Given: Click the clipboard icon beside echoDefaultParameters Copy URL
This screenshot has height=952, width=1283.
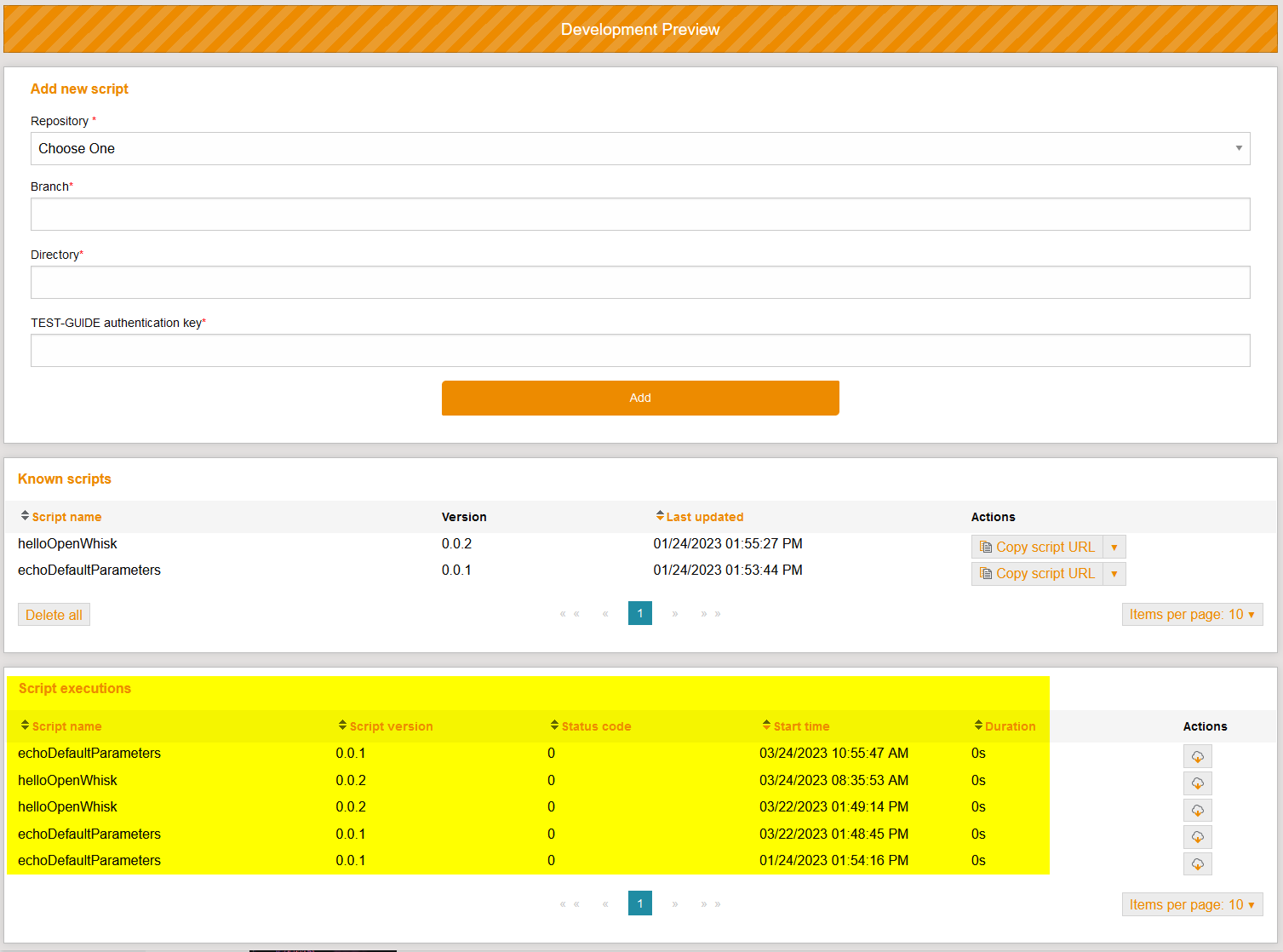Looking at the screenshot, I should pyautogui.click(x=986, y=573).
